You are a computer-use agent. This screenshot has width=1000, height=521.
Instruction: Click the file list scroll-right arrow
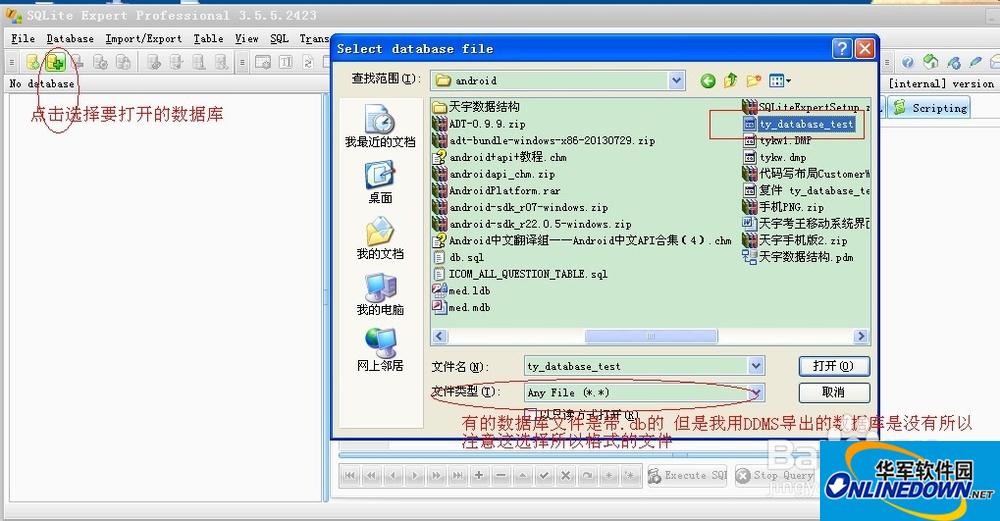click(861, 336)
